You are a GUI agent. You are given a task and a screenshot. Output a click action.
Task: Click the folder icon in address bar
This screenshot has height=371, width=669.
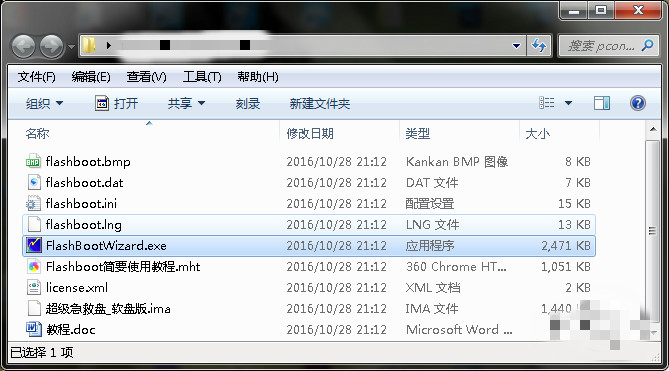tap(89, 45)
